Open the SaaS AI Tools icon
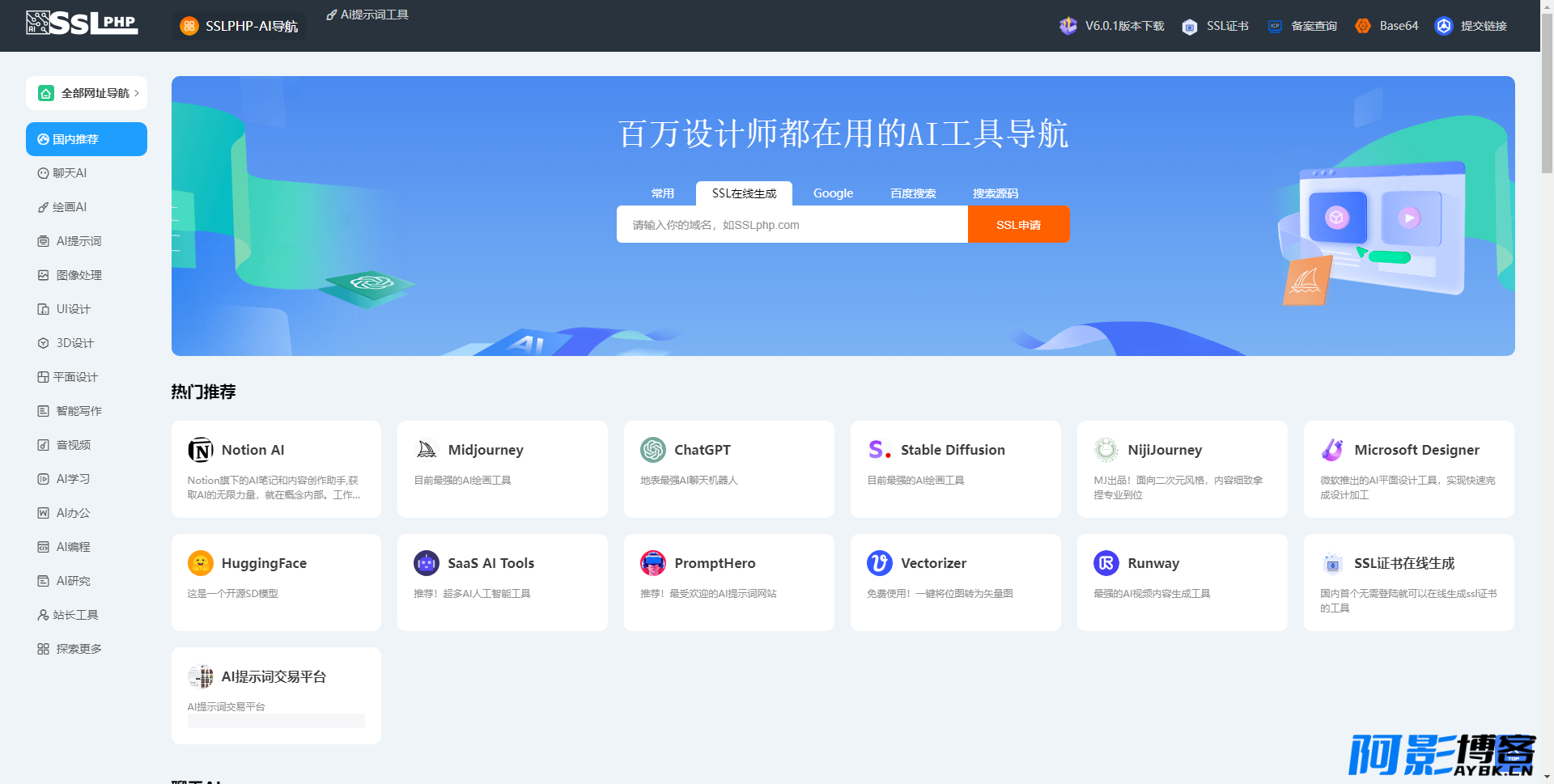The width and height of the screenshot is (1554, 784). point(427,563)
